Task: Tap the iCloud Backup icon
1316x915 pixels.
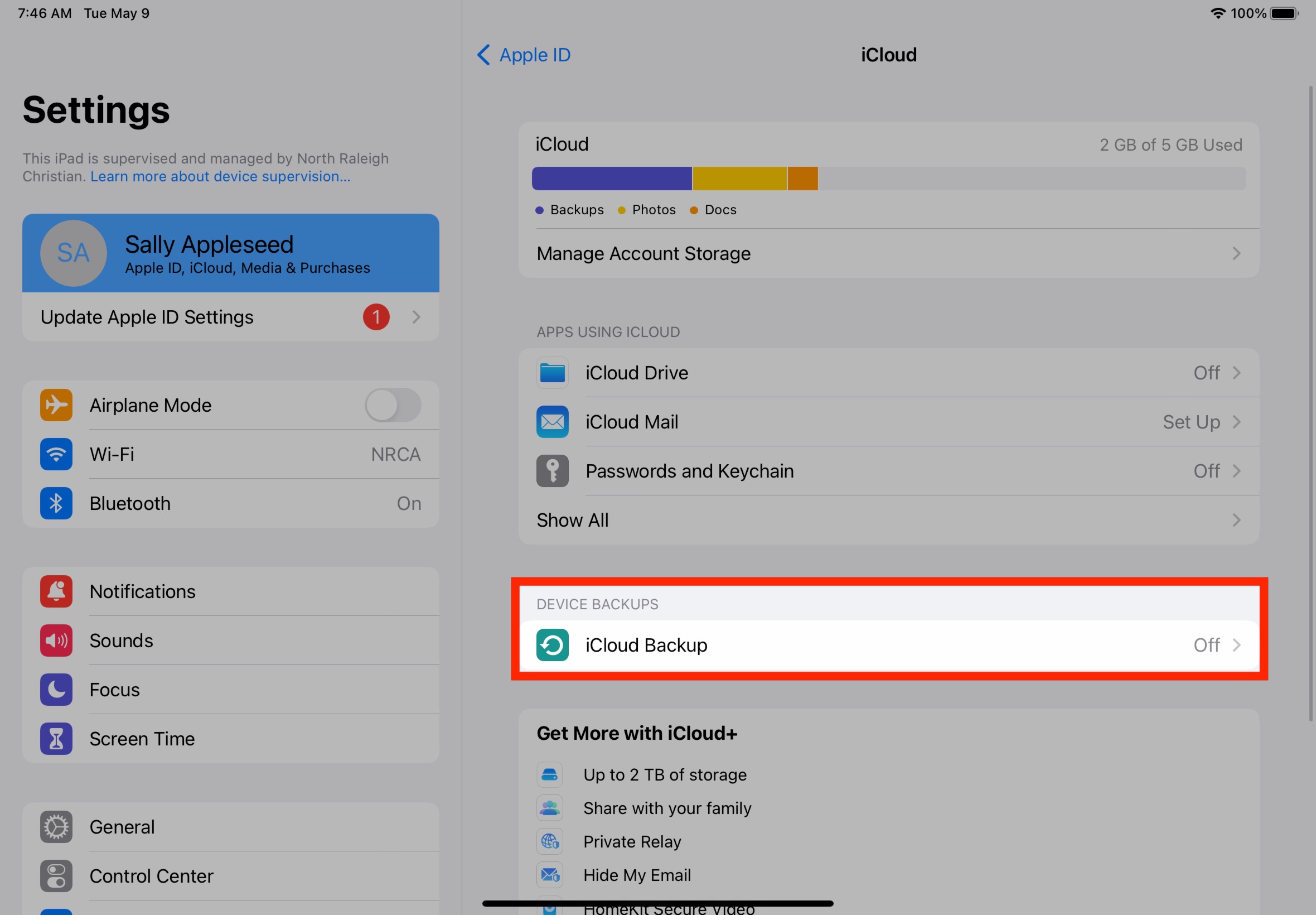Action: pos(552,645)
